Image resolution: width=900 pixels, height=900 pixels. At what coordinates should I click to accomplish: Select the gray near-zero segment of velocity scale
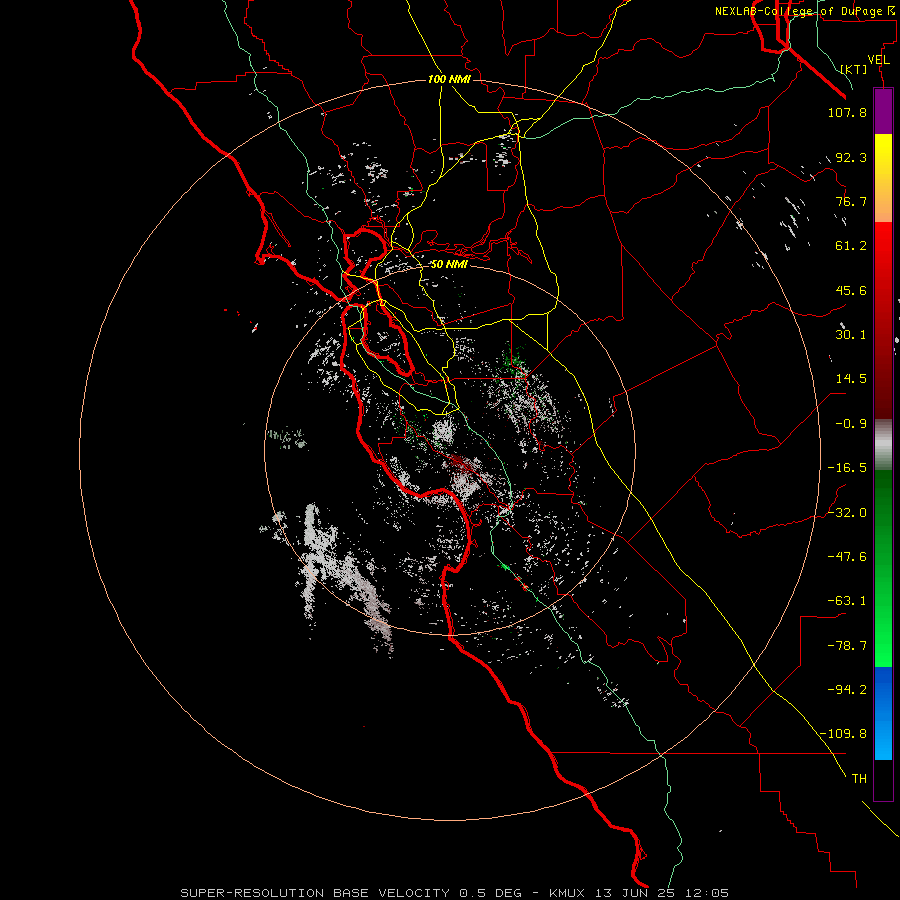tap(883, 445)
